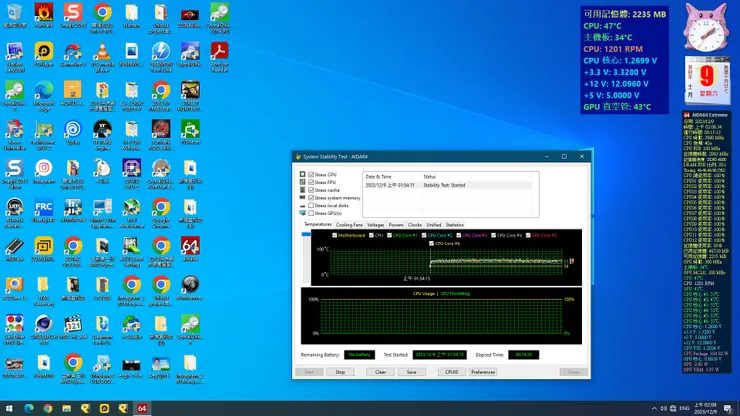Uncheck the Stress CPU option
The height and width of the screenshot is (416, 740).
coord(311,175)
